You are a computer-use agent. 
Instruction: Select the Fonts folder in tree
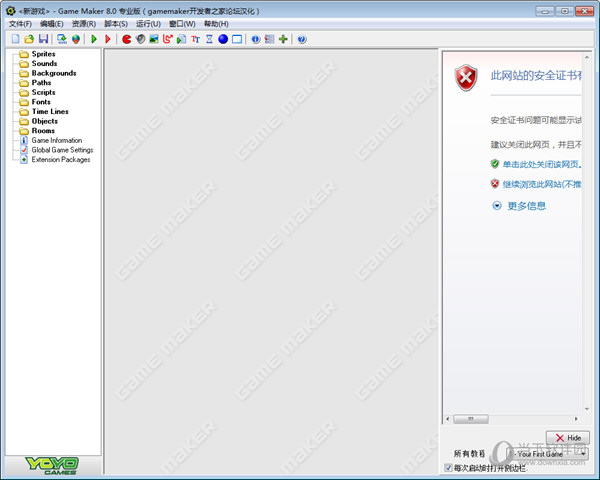[41, 102]
